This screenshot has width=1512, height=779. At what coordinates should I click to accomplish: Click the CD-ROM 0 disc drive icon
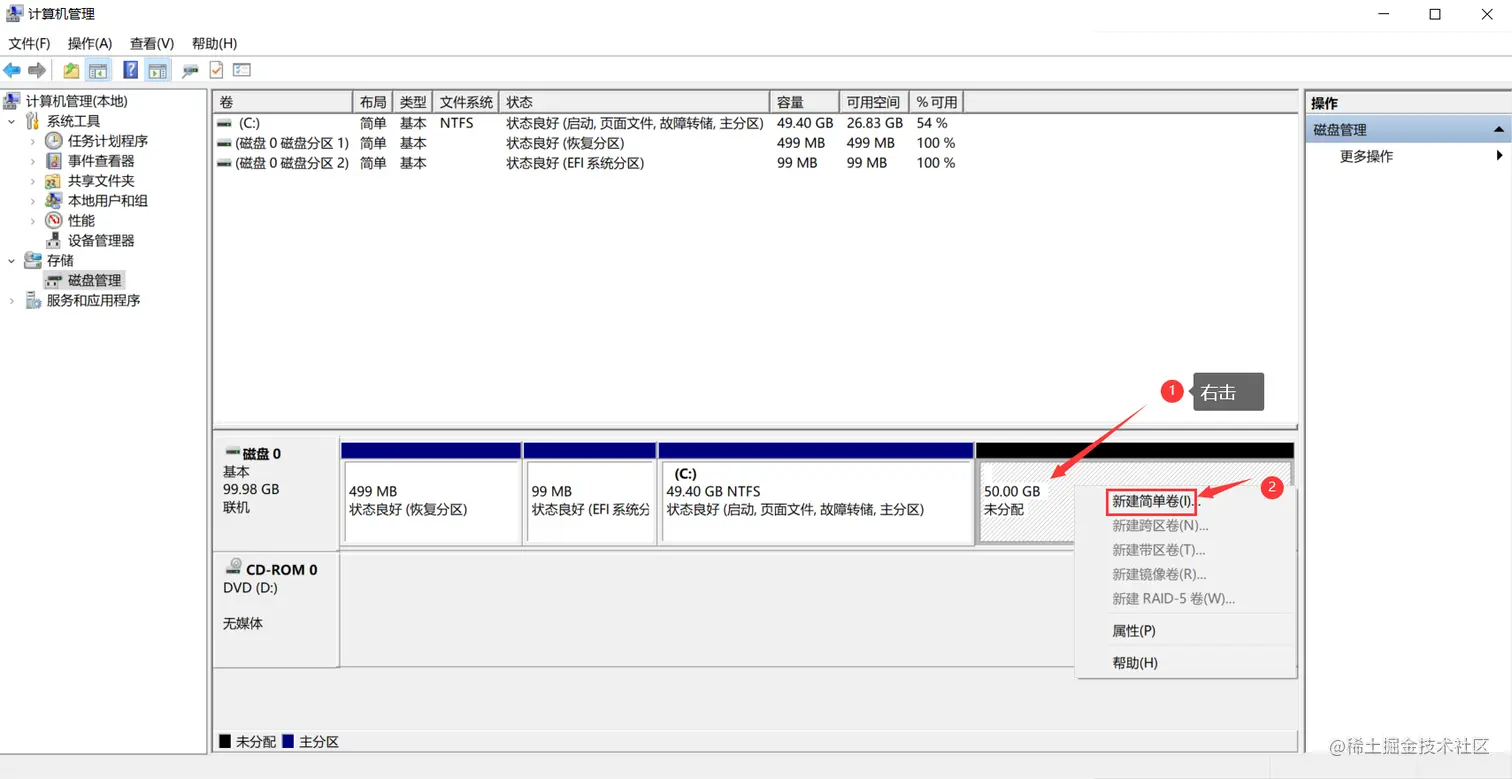[234, 568]
